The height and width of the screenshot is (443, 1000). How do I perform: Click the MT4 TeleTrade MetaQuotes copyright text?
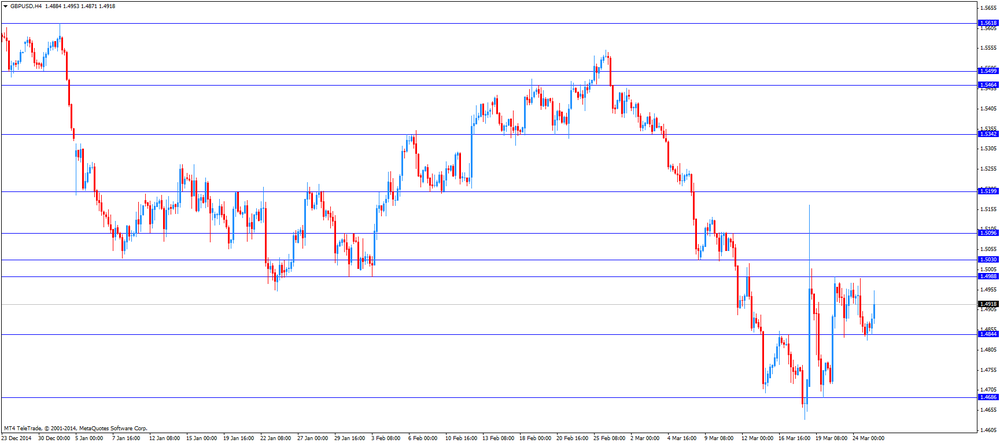pos(75,428)
